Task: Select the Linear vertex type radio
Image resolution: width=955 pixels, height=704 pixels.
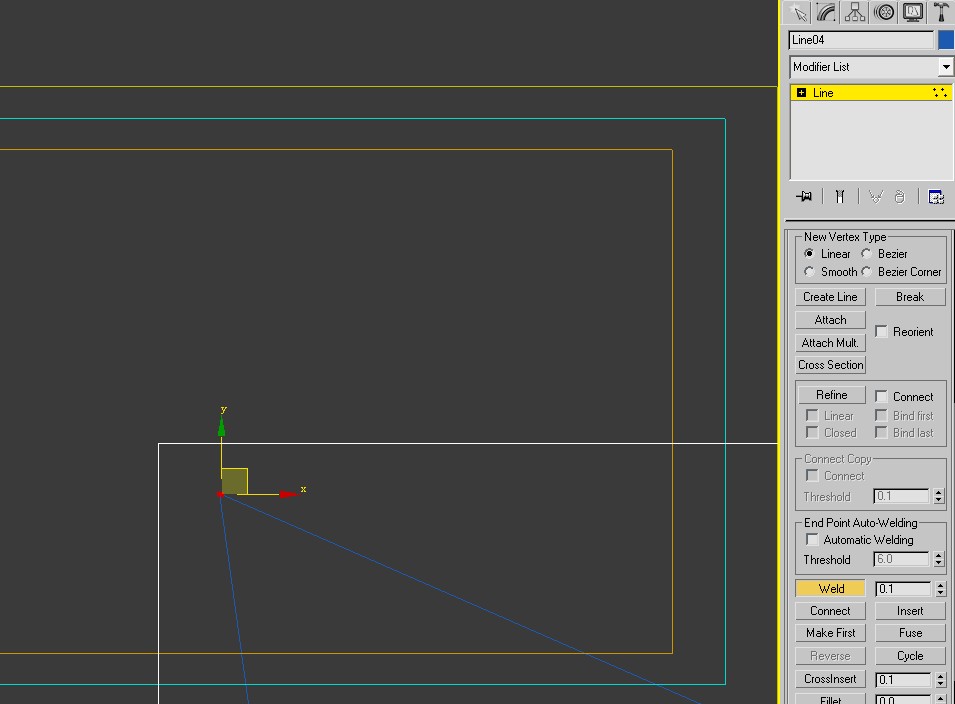Action: click(809, 253)
